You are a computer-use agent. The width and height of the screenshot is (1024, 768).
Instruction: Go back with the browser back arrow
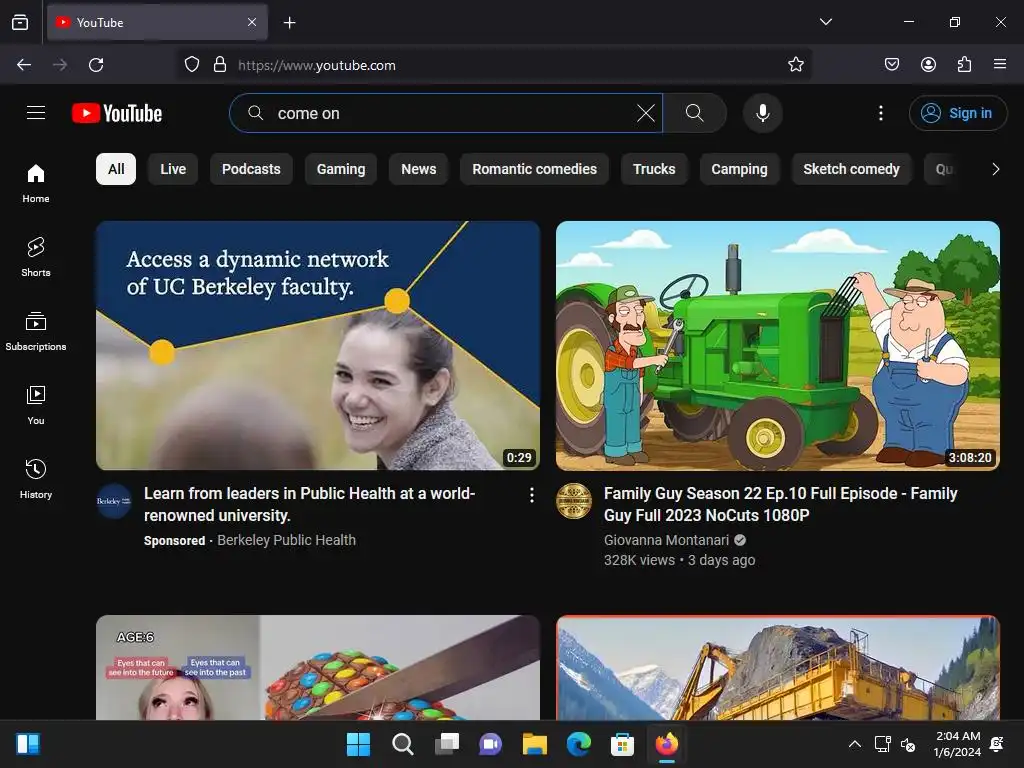coord(24,65)
